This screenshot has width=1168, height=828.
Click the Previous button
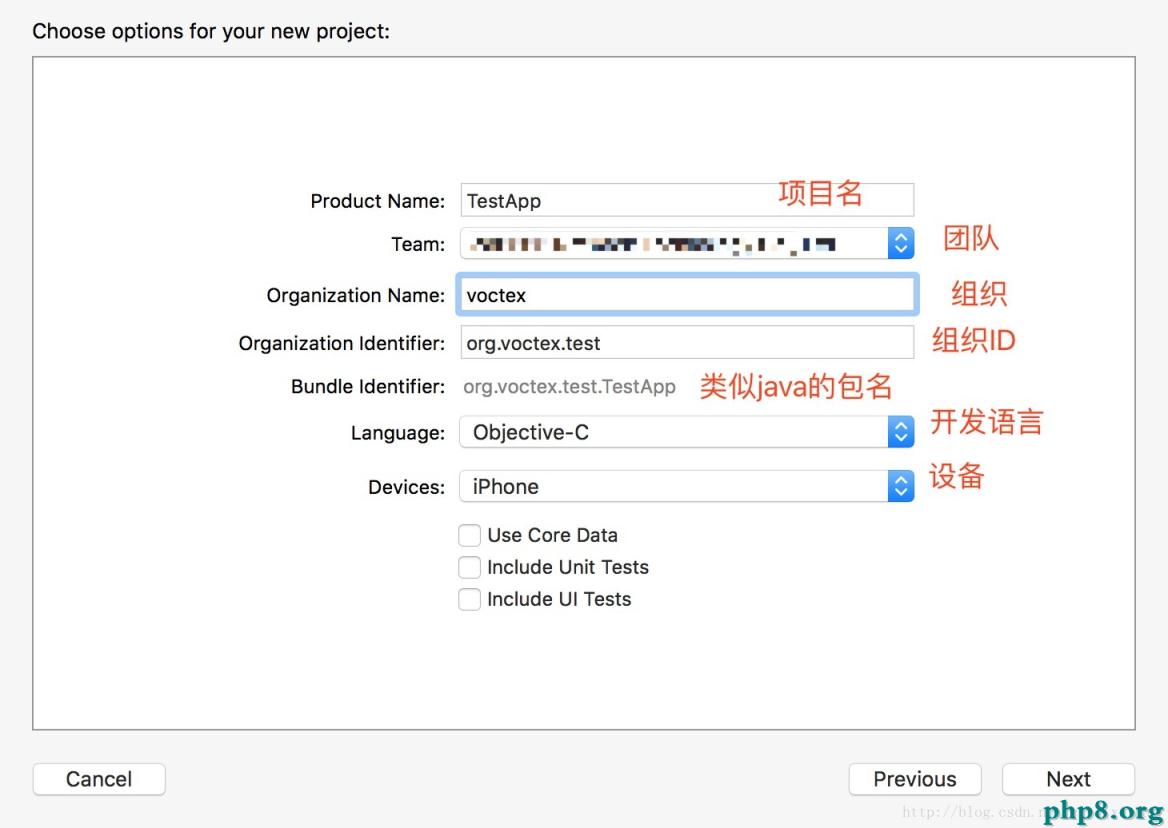(x=915, y=779)
